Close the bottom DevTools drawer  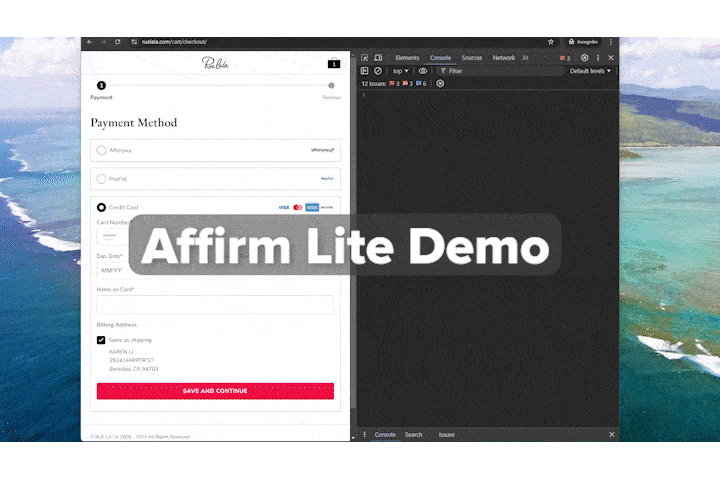(612, 435)
